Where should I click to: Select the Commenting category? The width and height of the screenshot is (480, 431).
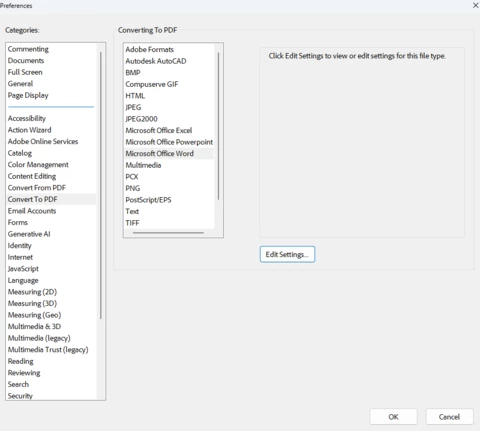[x=28, y=49]
